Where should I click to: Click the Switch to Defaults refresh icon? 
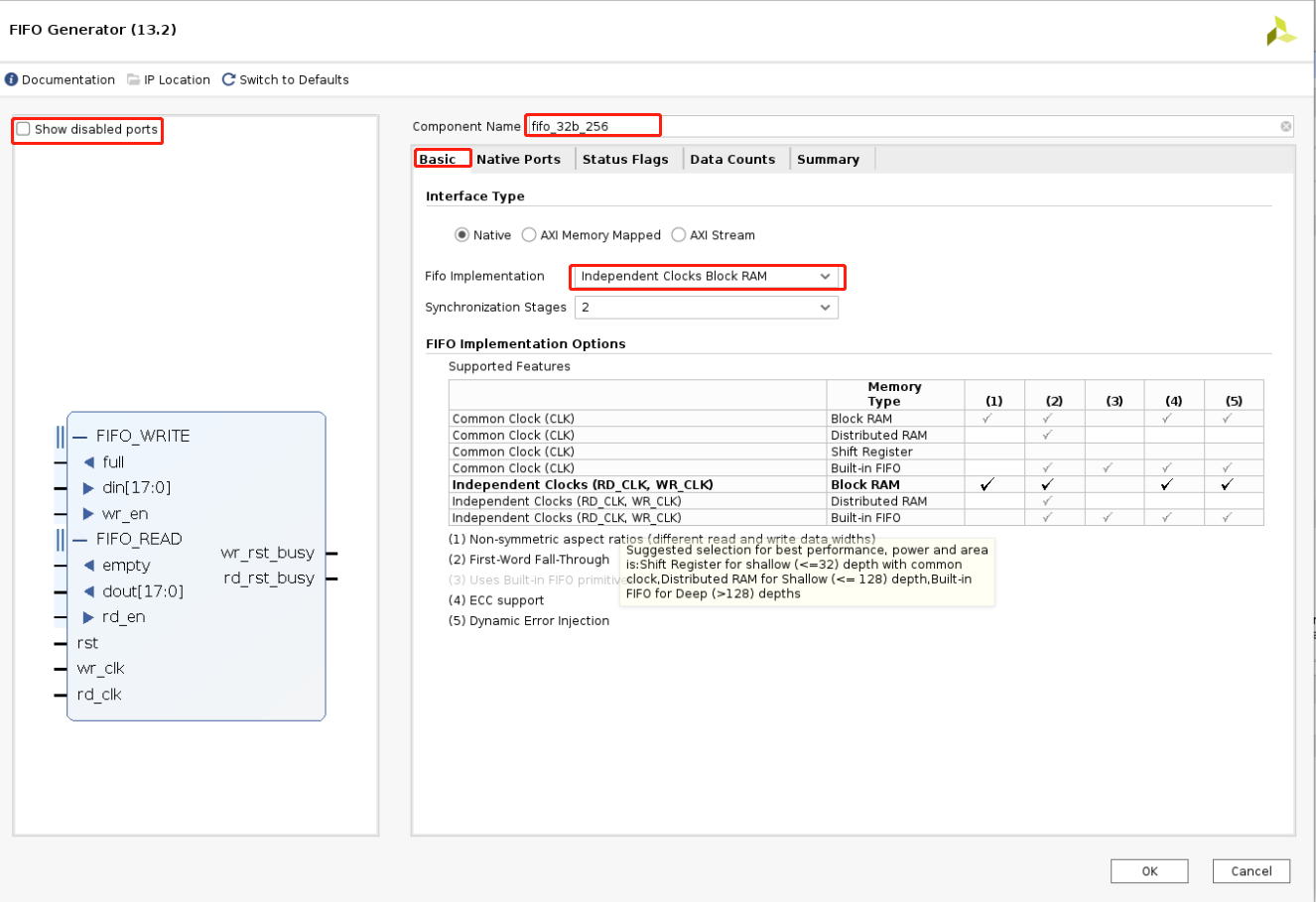[228, 79]
